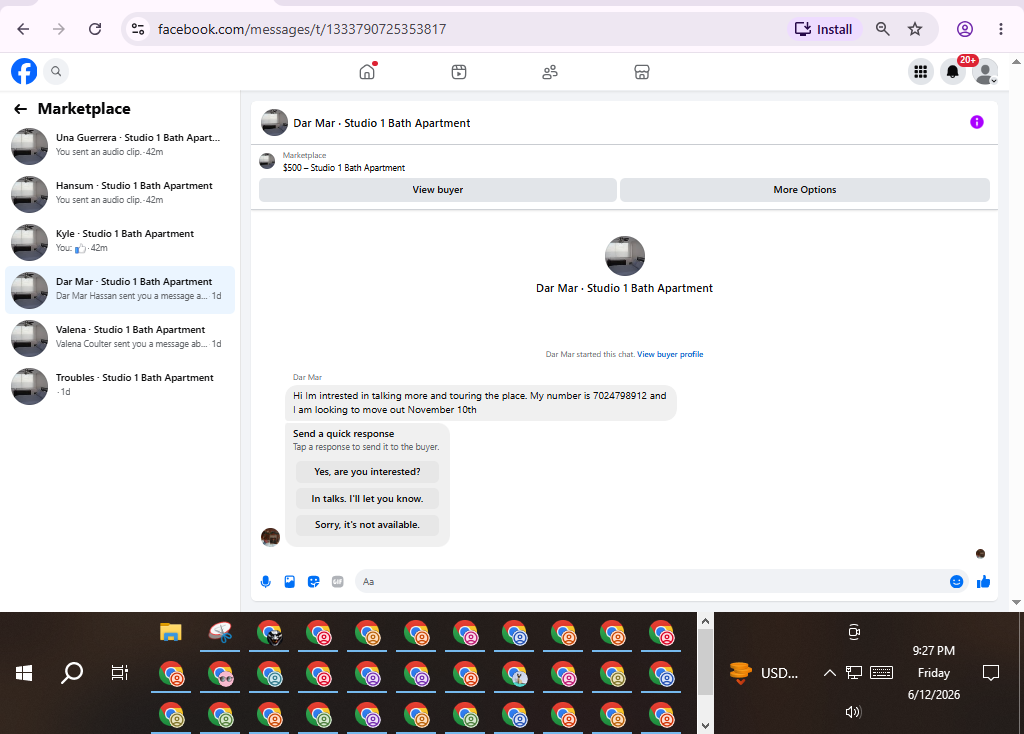Send quick response 'In talks. I'll let you know.'

(367, 498)
